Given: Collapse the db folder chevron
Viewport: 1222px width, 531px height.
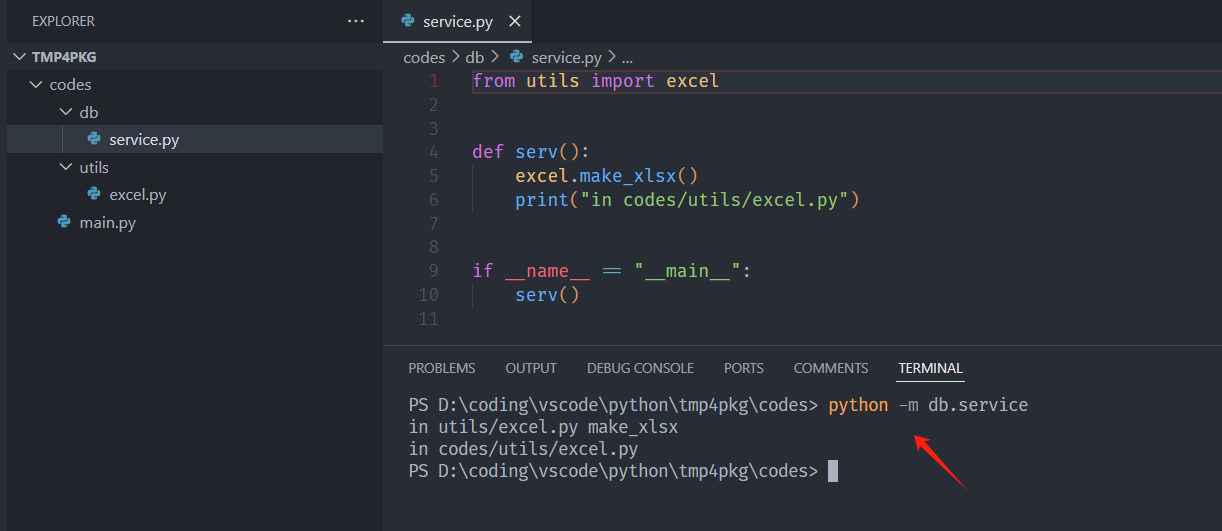Looking at the screenshot, I should 66,112.
